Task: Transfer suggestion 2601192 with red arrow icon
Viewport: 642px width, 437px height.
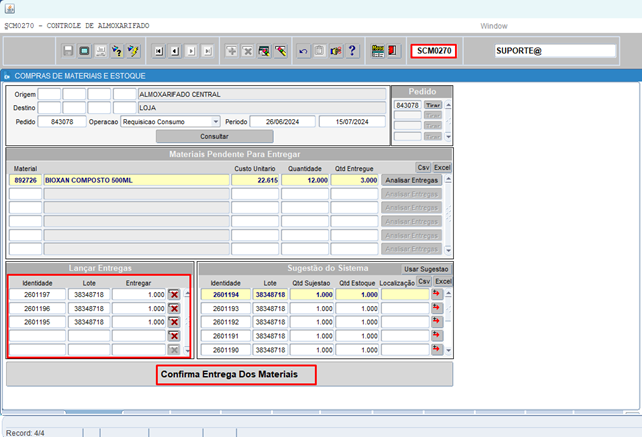Action: [437, 322]
